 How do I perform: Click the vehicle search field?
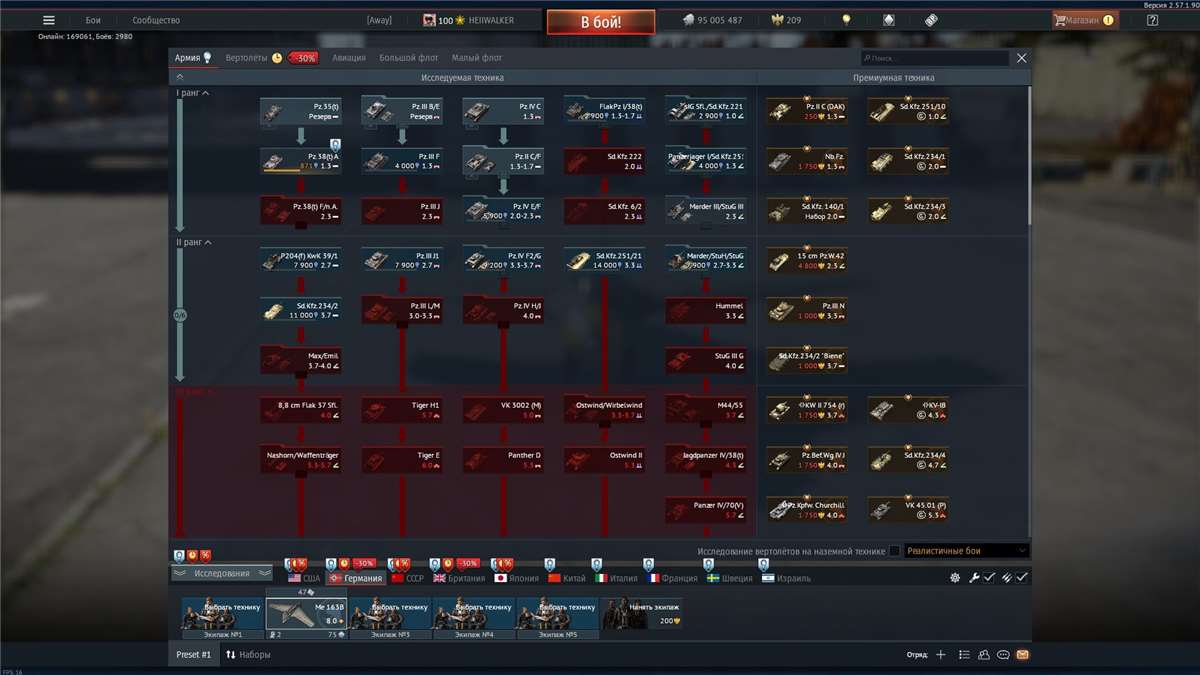935,59
